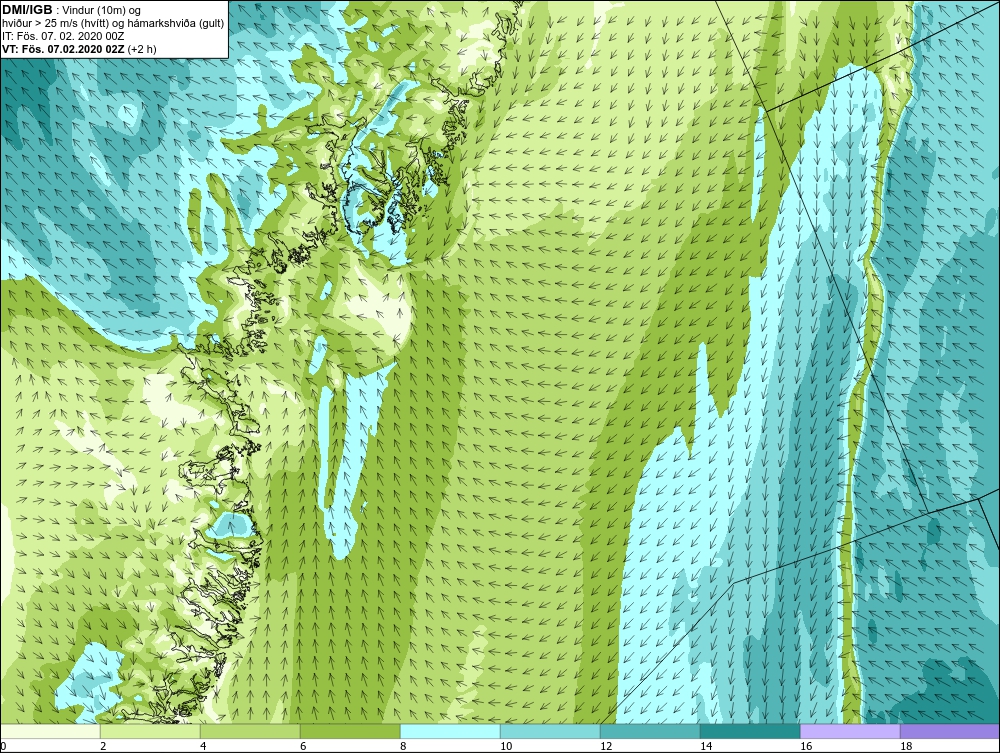The height and width of the screenshot is (753, 1000).
Task: Click the 0–2 m/s palest legend swatch
Action: point(50,731)
